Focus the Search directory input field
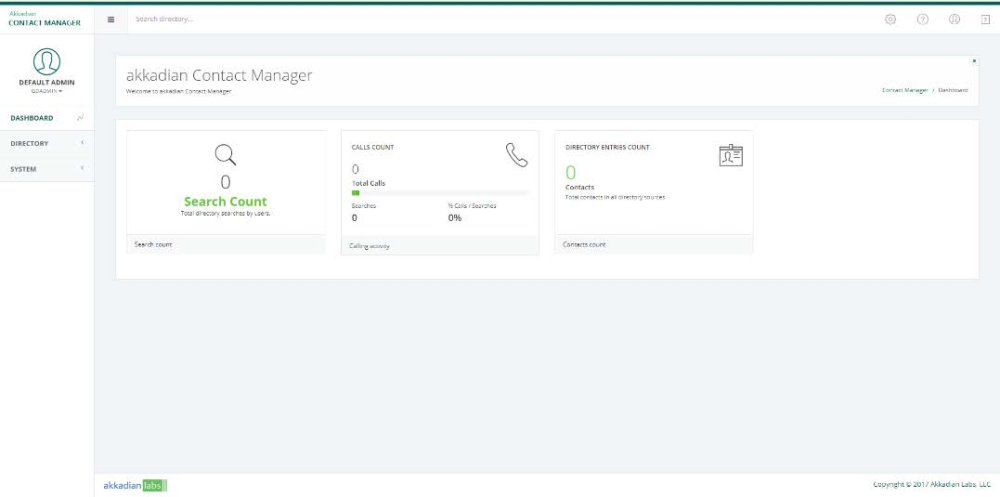Viewport: 1000px width, 497px height. click(497, 19)
